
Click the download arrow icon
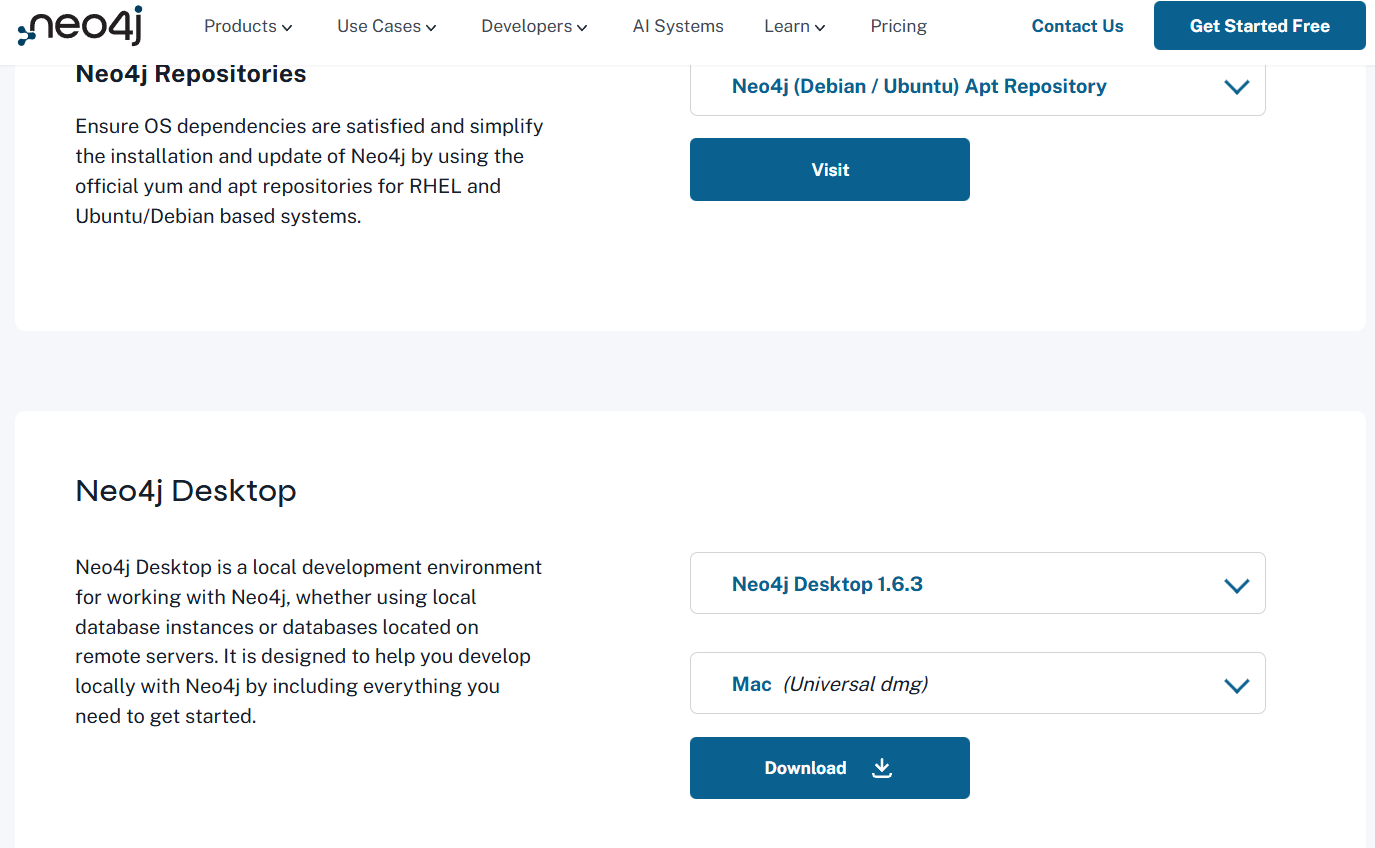coord(881,768)
